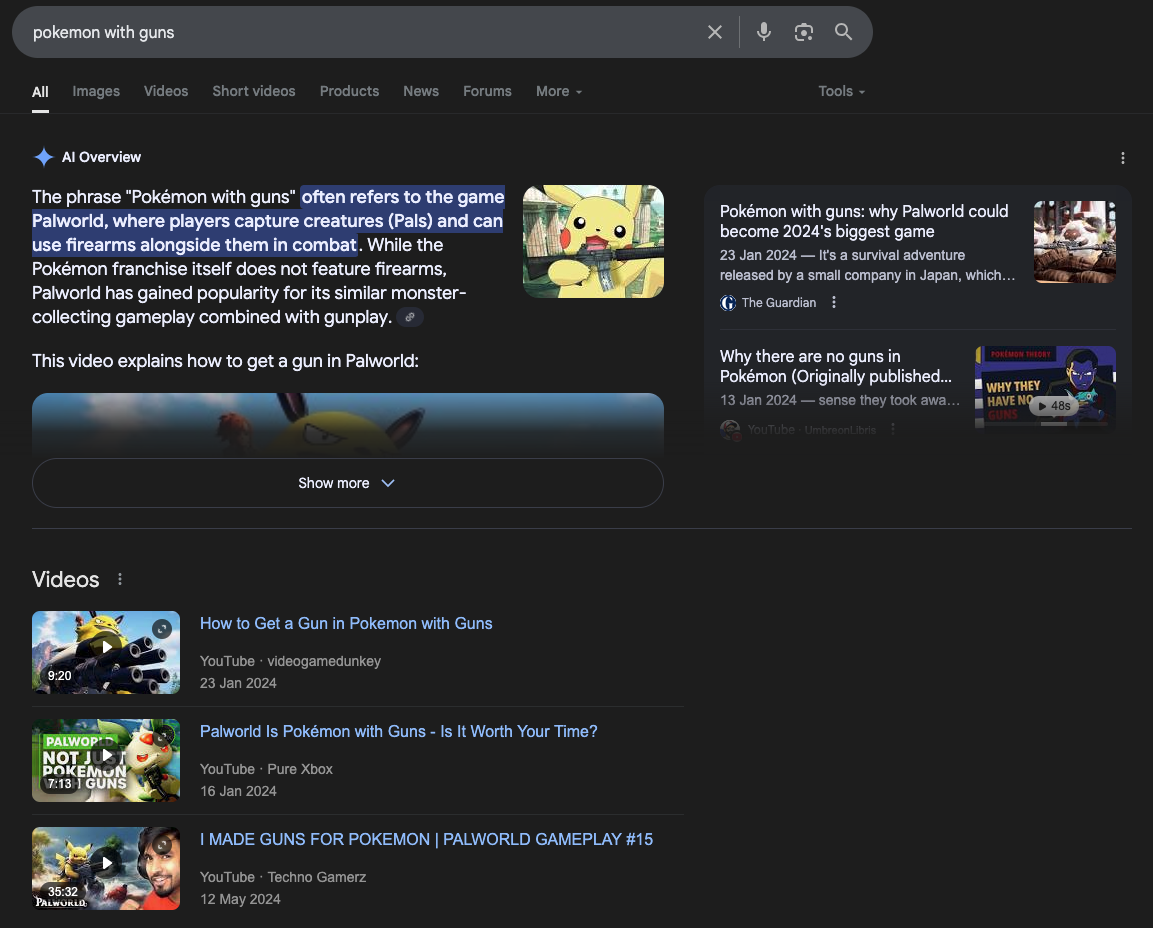Open the Products tab

[x=349, y=91]
